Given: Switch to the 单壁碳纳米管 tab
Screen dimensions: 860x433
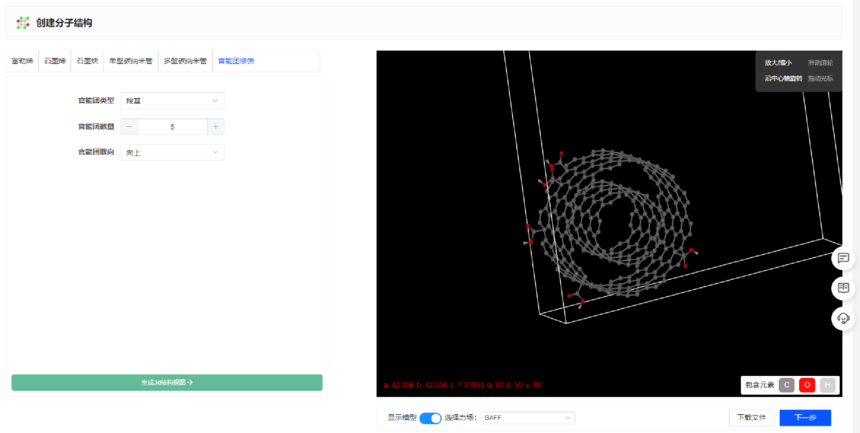Looking at the screenshot, I should [130, 61].
